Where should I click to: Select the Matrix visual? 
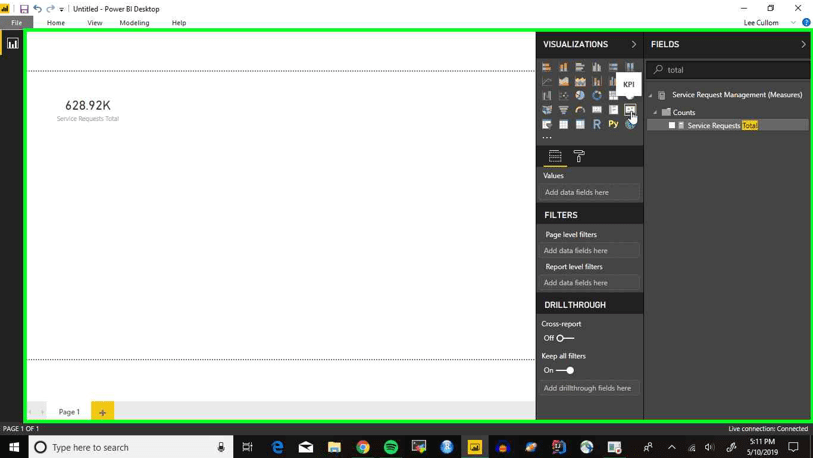[580, 124]
